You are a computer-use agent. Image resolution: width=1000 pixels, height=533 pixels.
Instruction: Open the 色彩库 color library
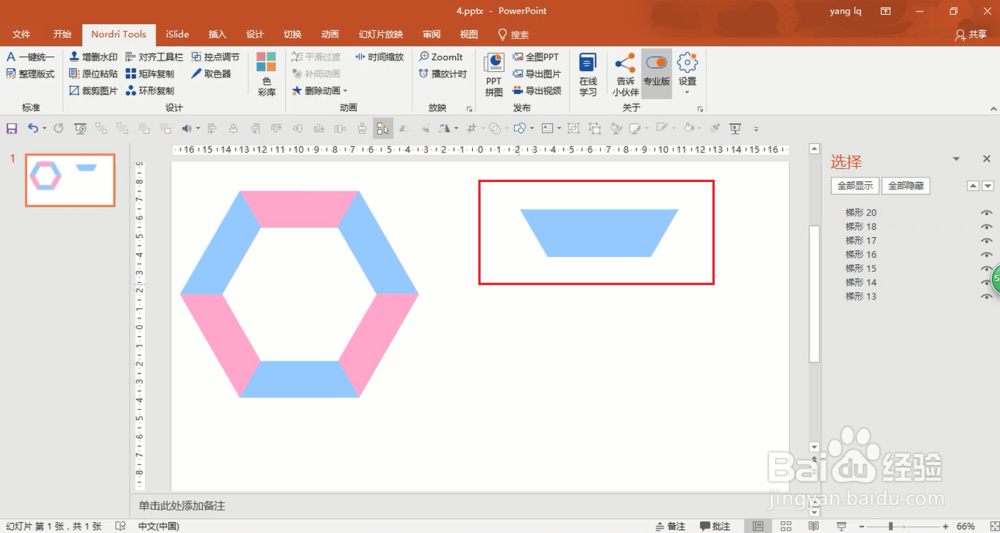pyautogui.click(x=267, y=74)
